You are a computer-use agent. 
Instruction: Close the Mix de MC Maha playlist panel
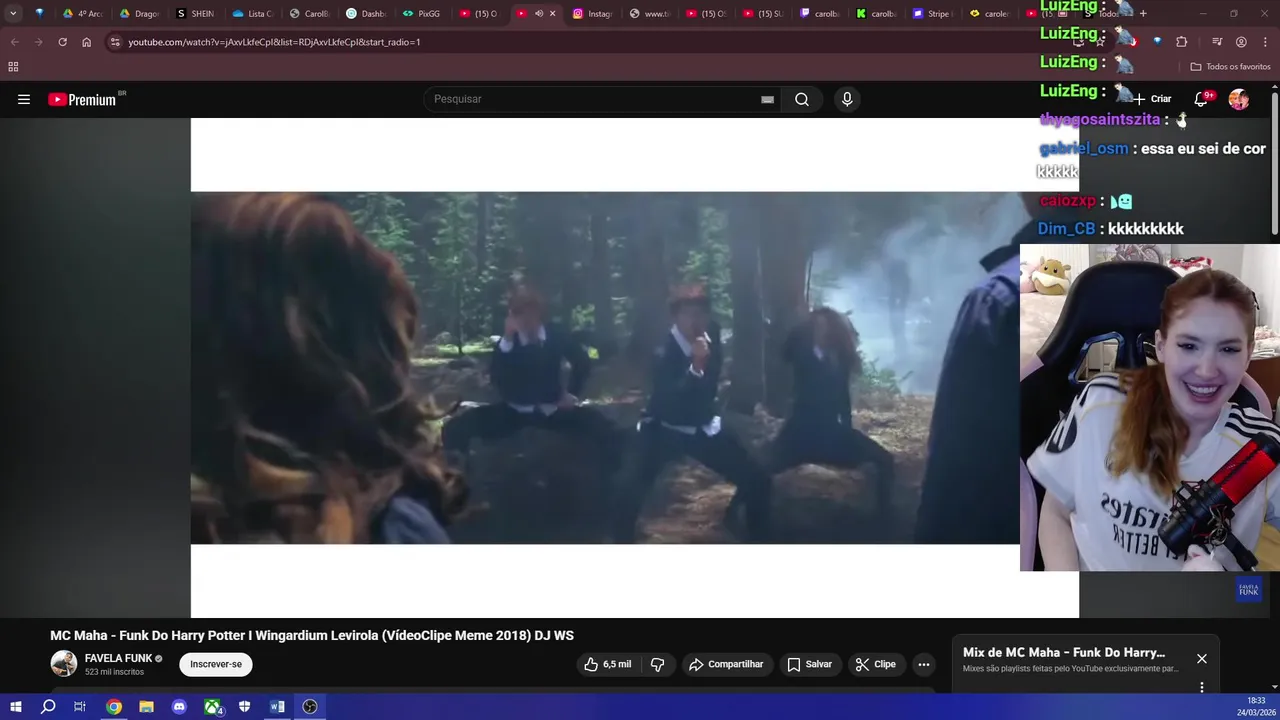1202,658
